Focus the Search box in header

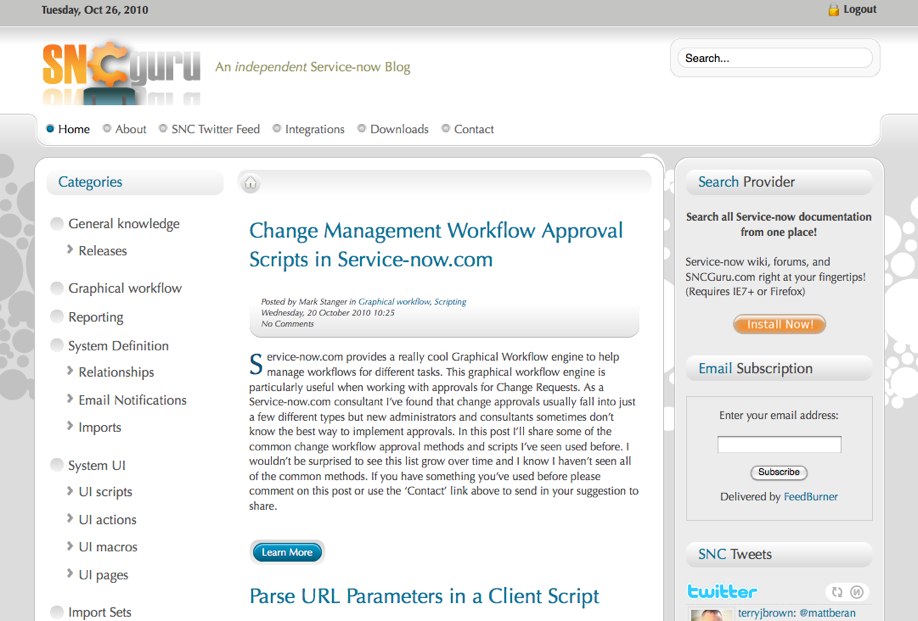click(x=775, y=58)
